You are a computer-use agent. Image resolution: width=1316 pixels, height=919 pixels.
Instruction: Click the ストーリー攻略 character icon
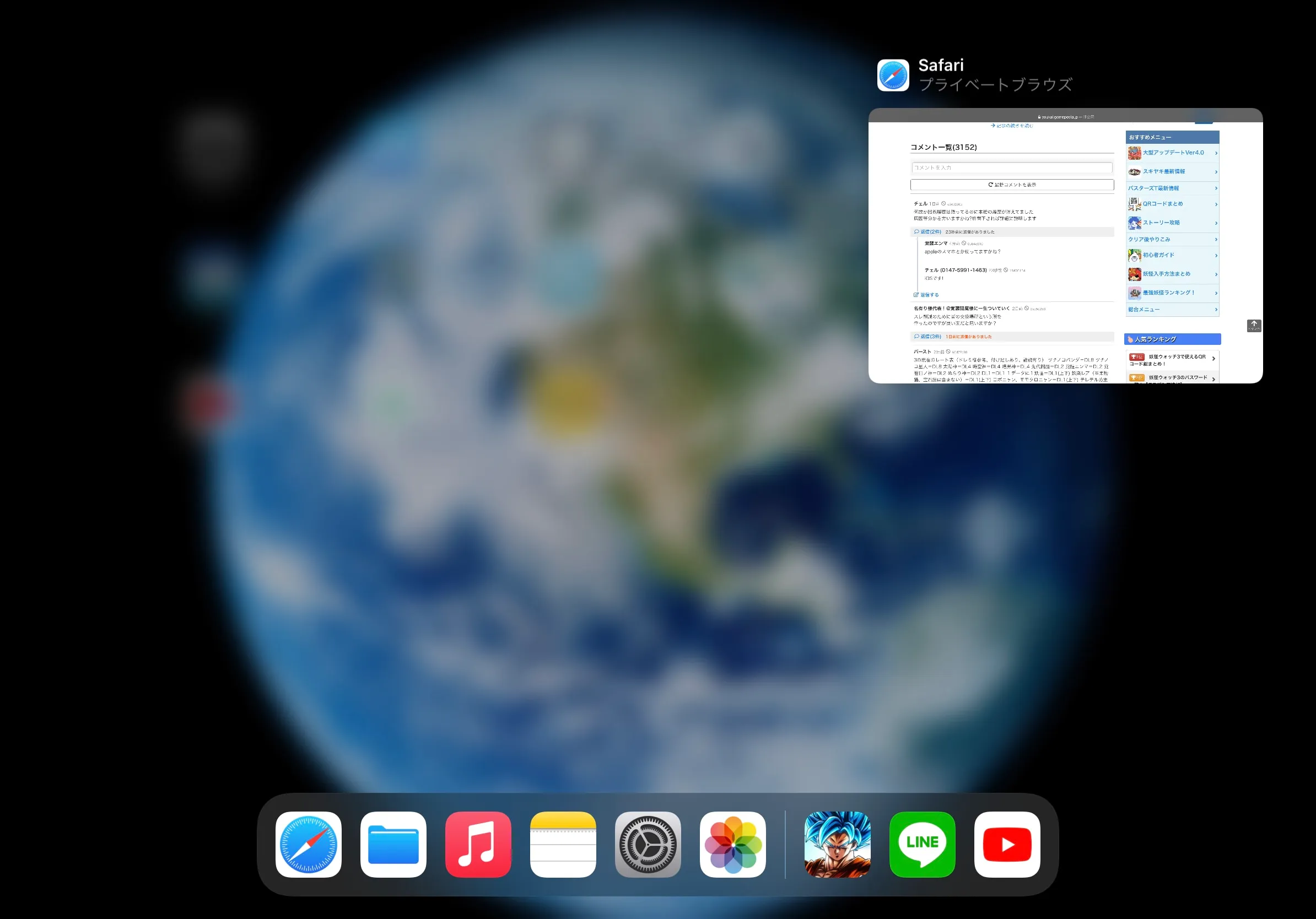pyautogui.click(x=1134, y=223)
